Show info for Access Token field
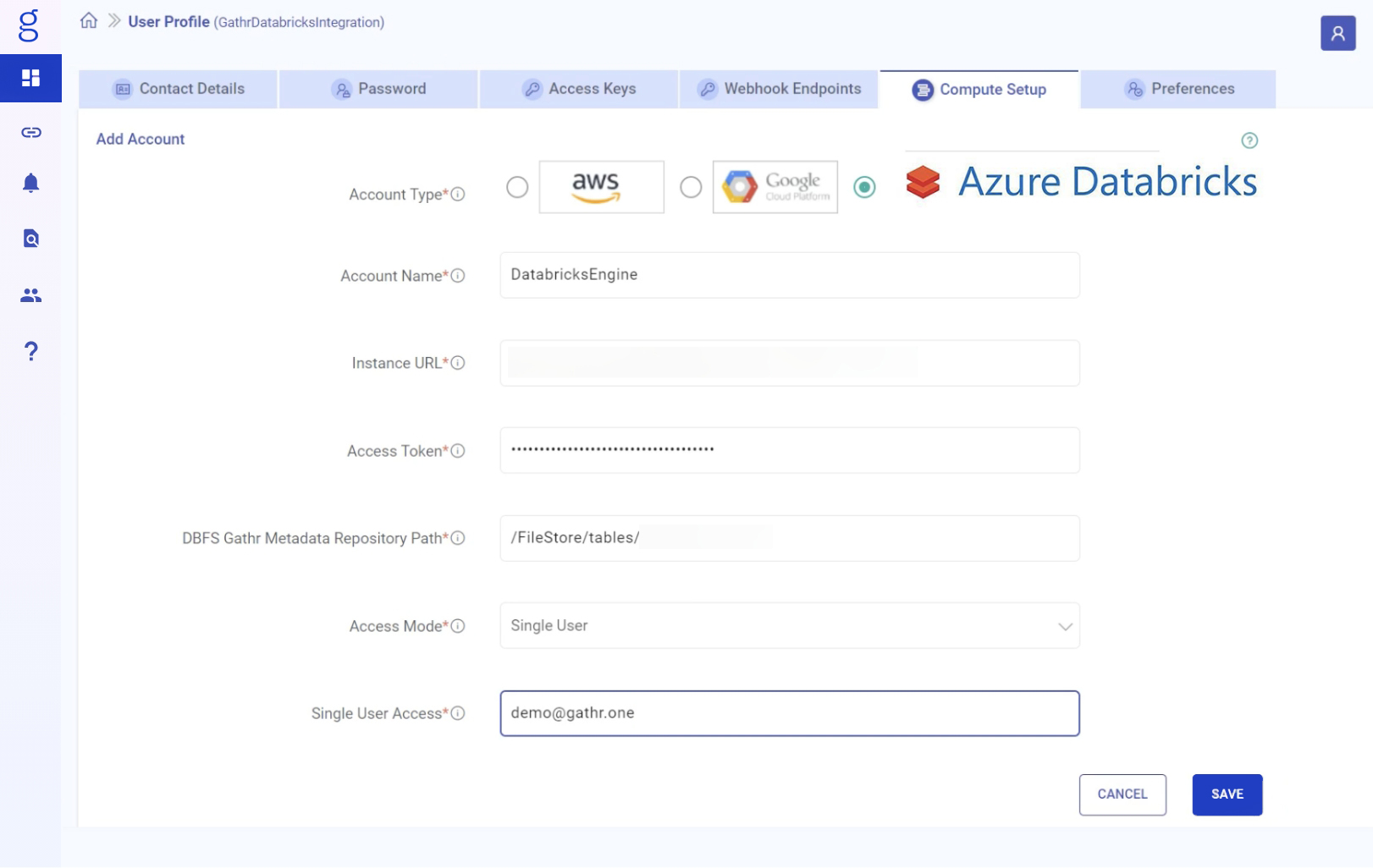 click(x=458, y=450)
